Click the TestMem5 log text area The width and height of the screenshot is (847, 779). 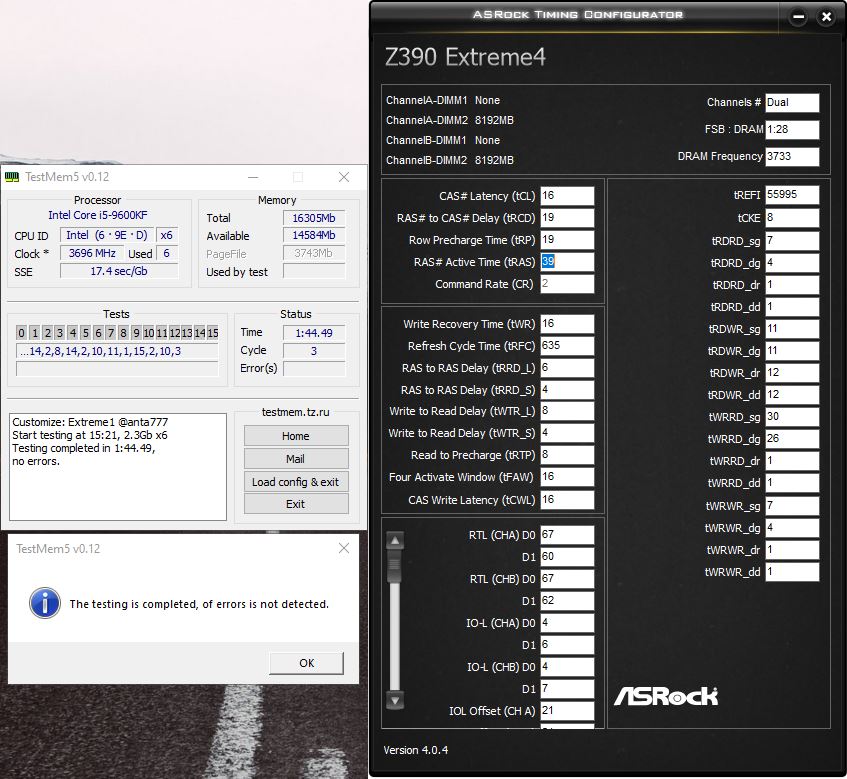coord(118,467)
